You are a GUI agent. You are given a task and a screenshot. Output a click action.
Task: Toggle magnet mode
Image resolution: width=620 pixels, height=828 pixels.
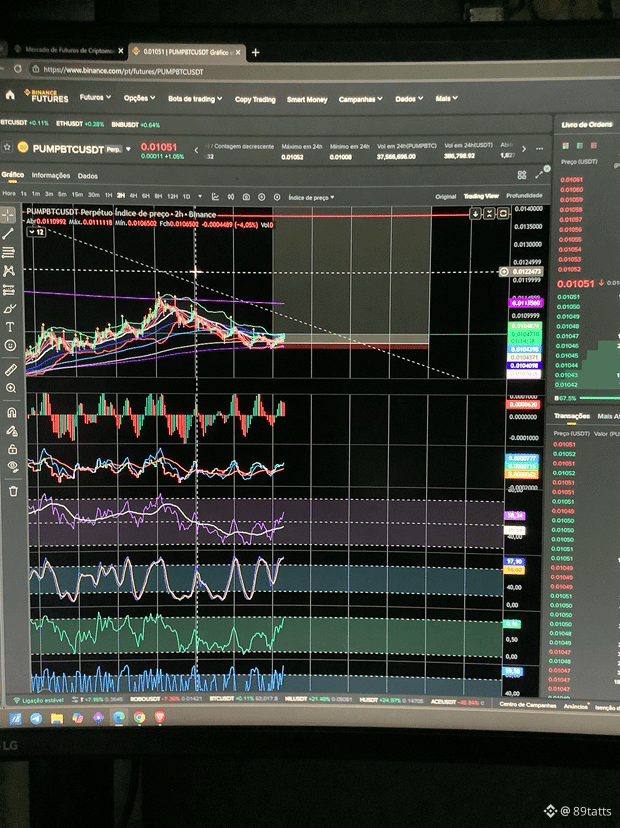point(12,412)
